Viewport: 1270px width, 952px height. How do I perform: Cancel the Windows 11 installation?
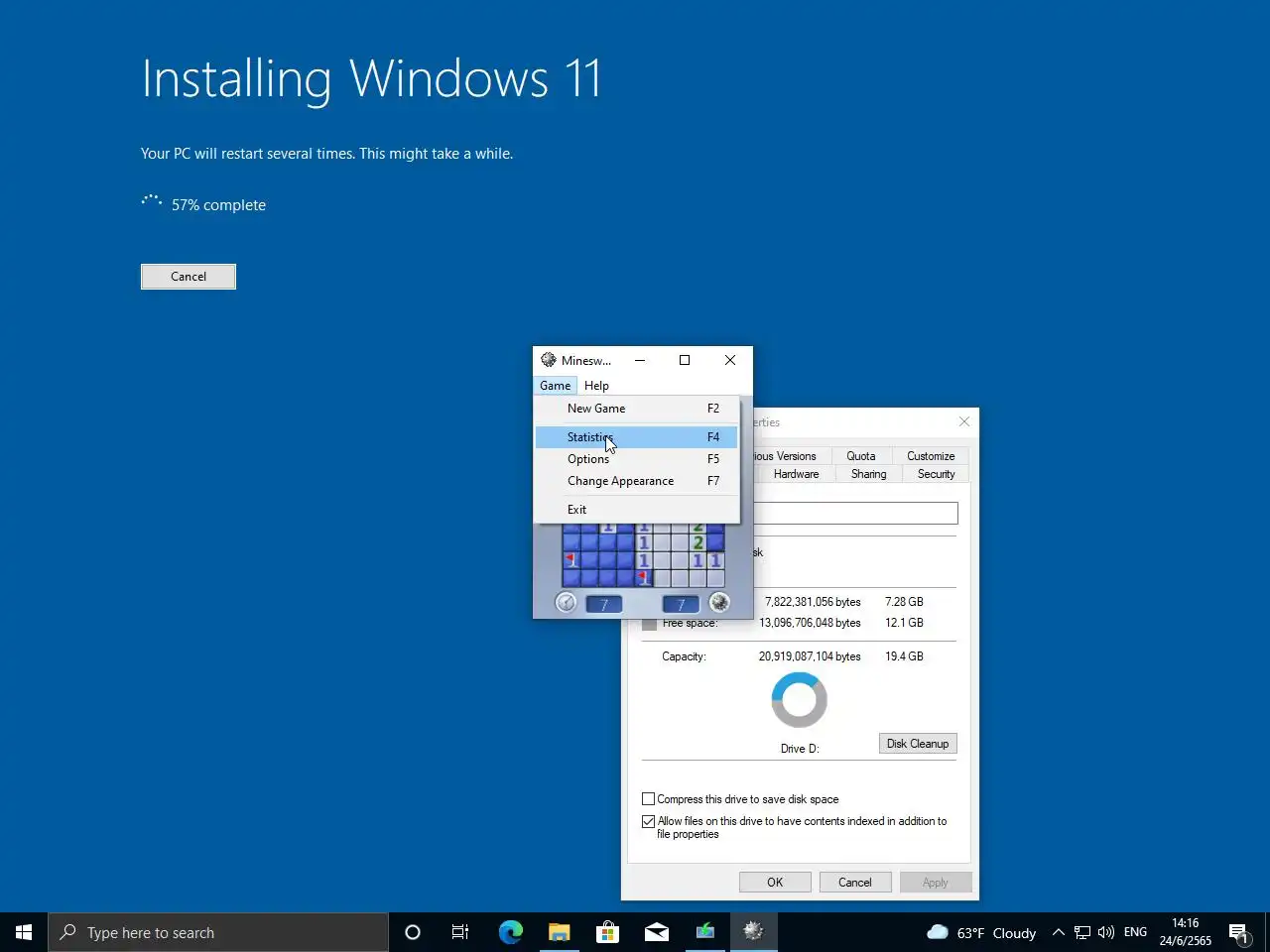(189, 277)
